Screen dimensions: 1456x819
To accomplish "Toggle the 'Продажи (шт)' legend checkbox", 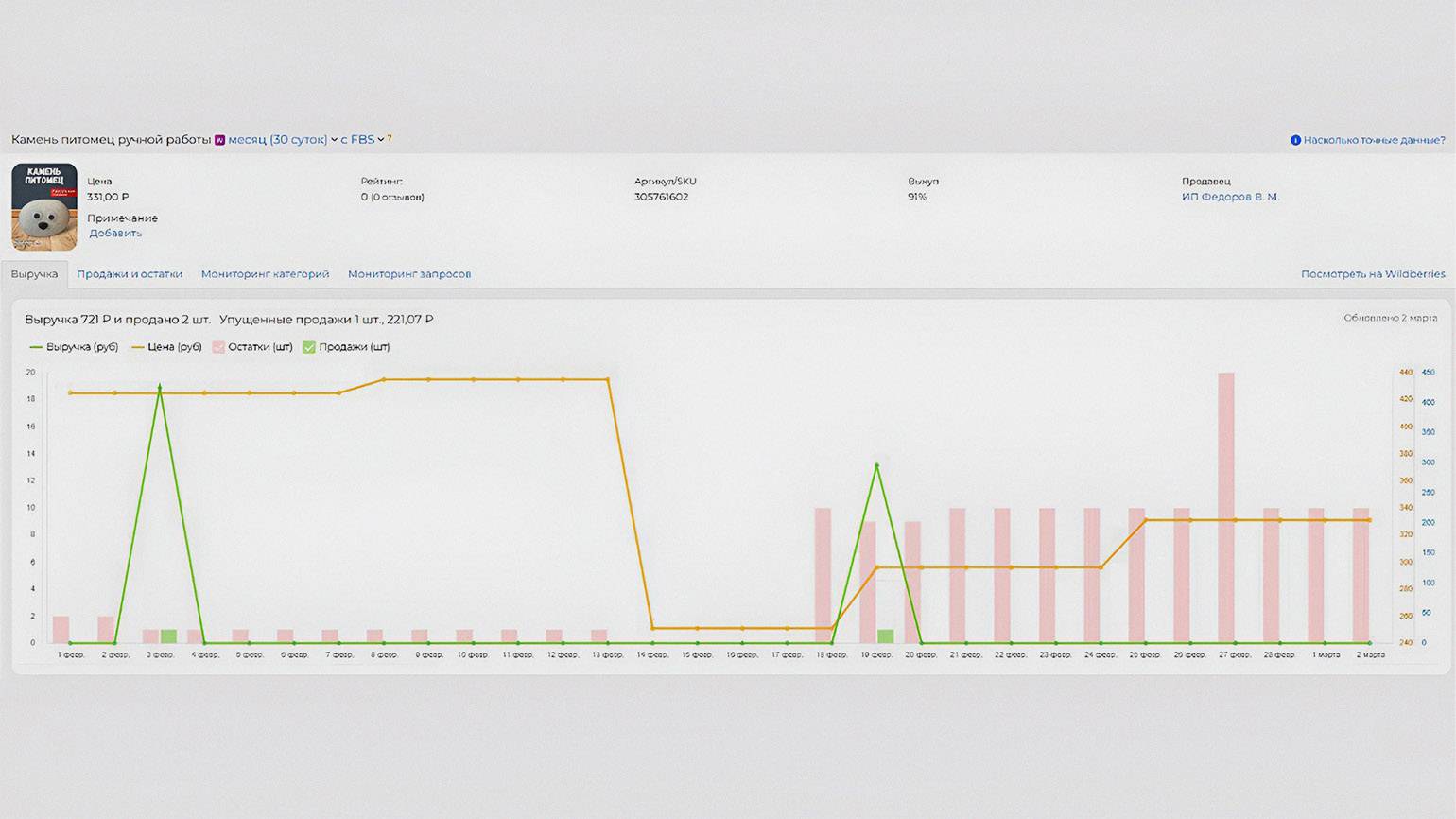I will (309, 347).
